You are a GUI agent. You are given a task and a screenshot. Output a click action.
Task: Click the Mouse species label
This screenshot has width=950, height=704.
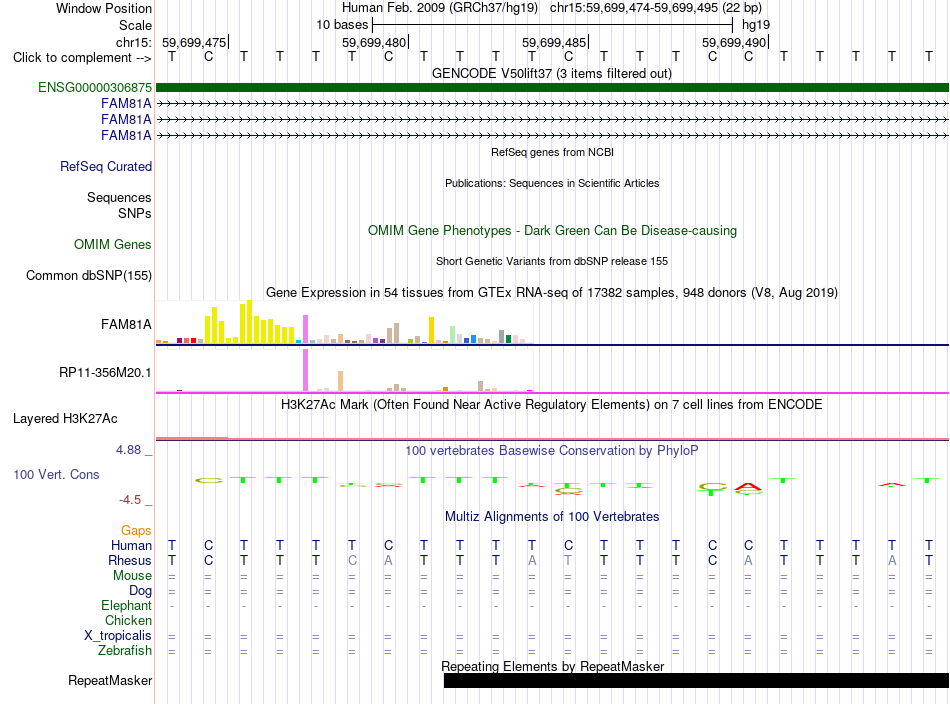[133, 576]
